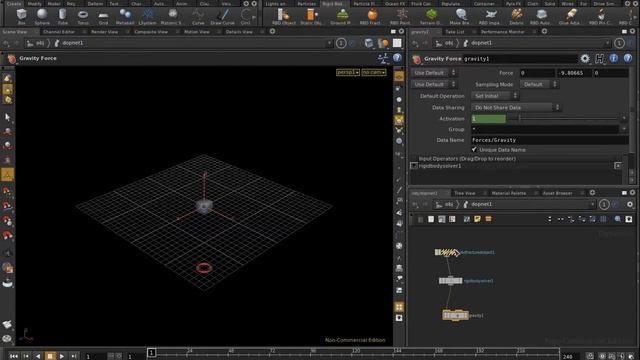640x360 pixels.
Task: Select the Draw Curve shelf tool
Action: click(223, 16)
